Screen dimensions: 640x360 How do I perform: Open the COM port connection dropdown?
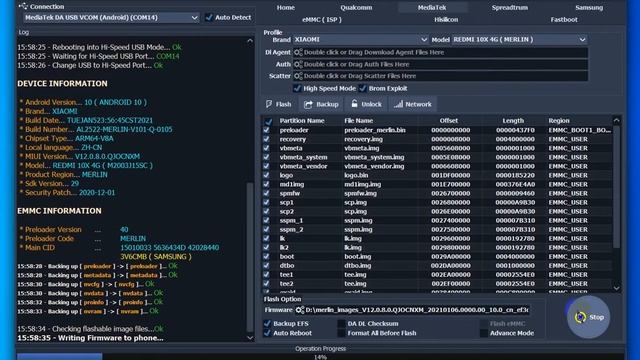pos(194,18)
